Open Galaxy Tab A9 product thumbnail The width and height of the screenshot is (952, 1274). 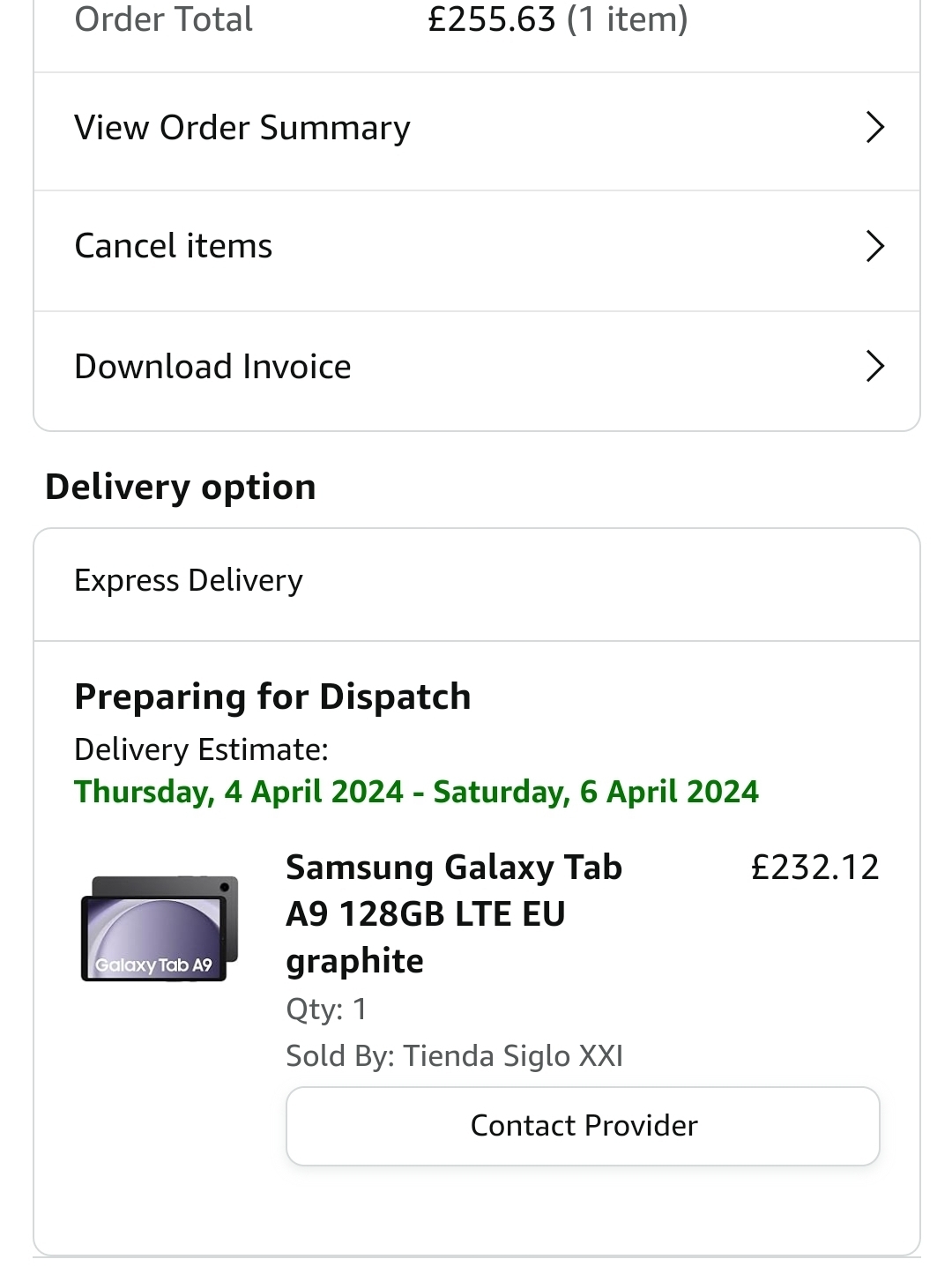point(160,928)
